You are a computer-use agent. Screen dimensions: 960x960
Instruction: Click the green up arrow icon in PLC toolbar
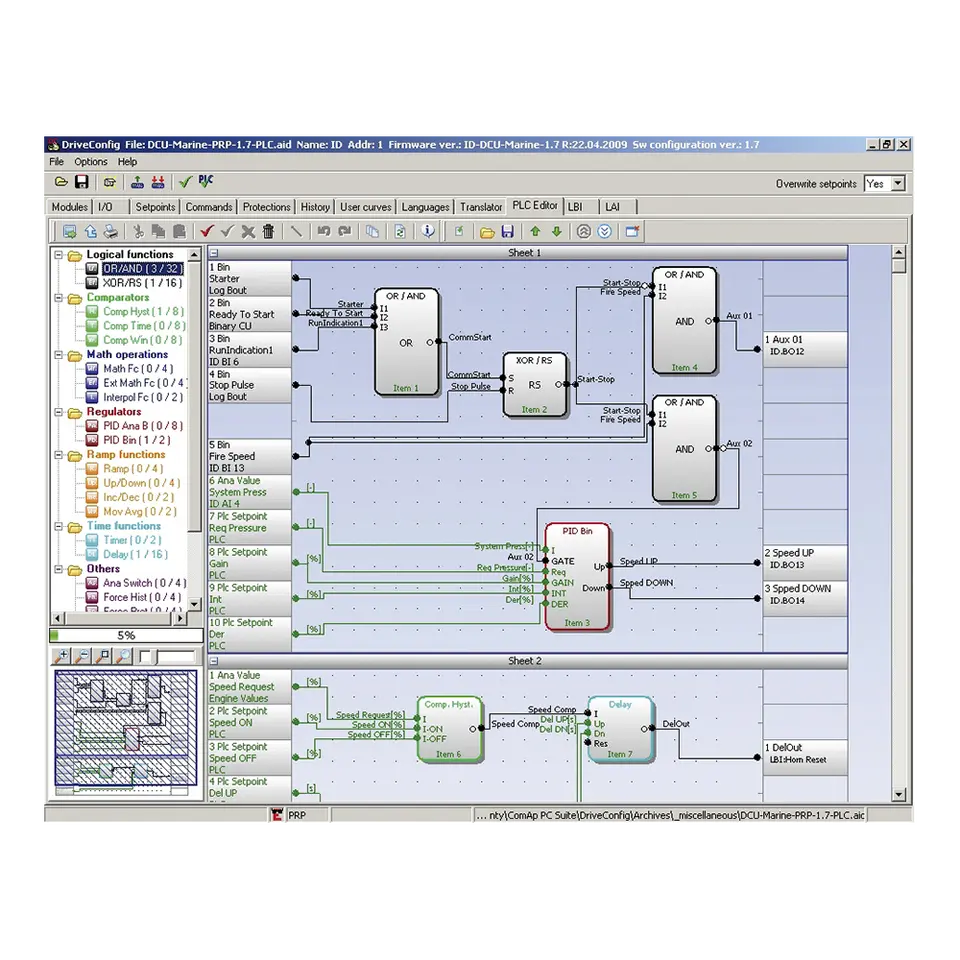[x=535, y=231]
